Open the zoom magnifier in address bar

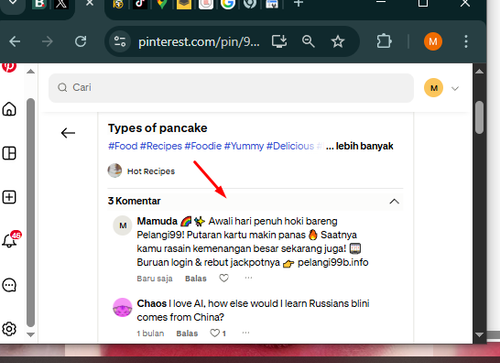308,42
